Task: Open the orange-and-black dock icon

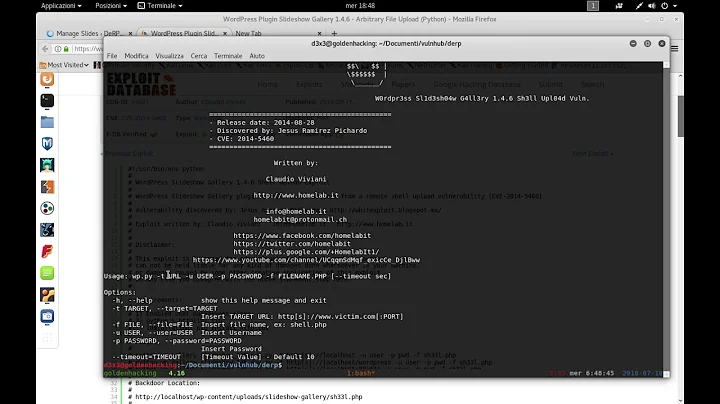Action: [47, 295]
